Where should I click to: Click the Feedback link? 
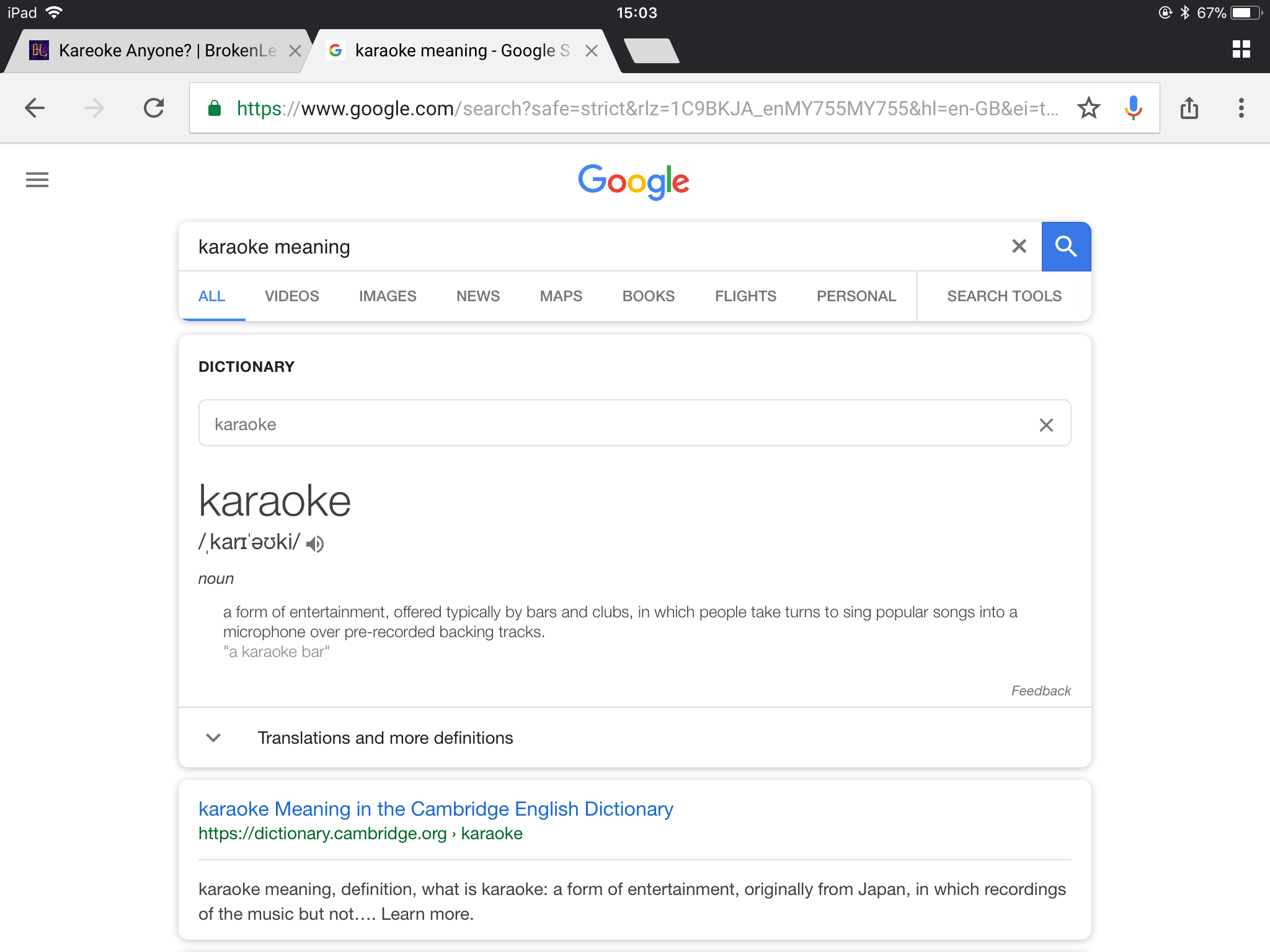1041,690
